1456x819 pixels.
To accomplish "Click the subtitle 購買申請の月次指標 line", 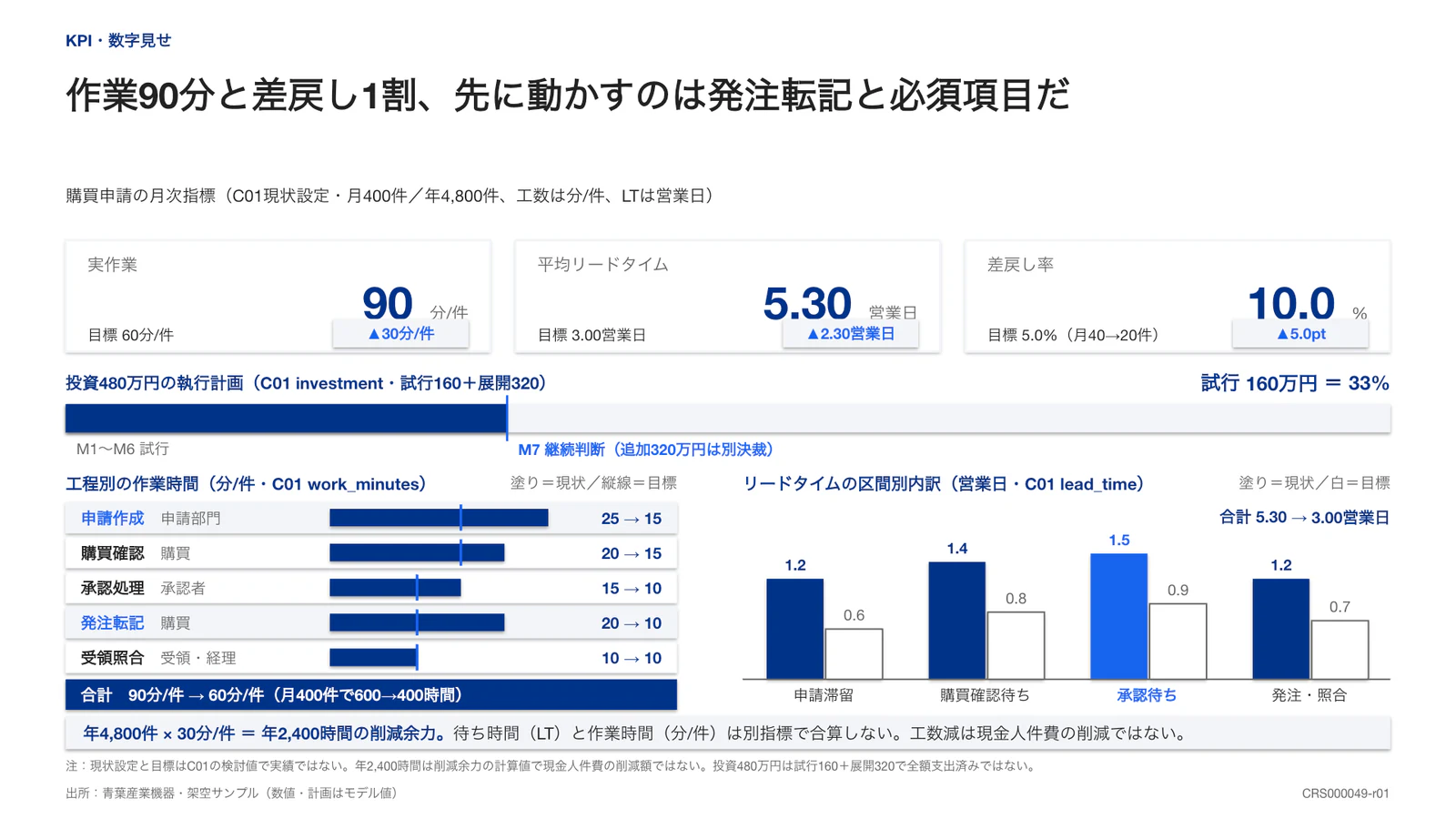I will tap(392, 196).
